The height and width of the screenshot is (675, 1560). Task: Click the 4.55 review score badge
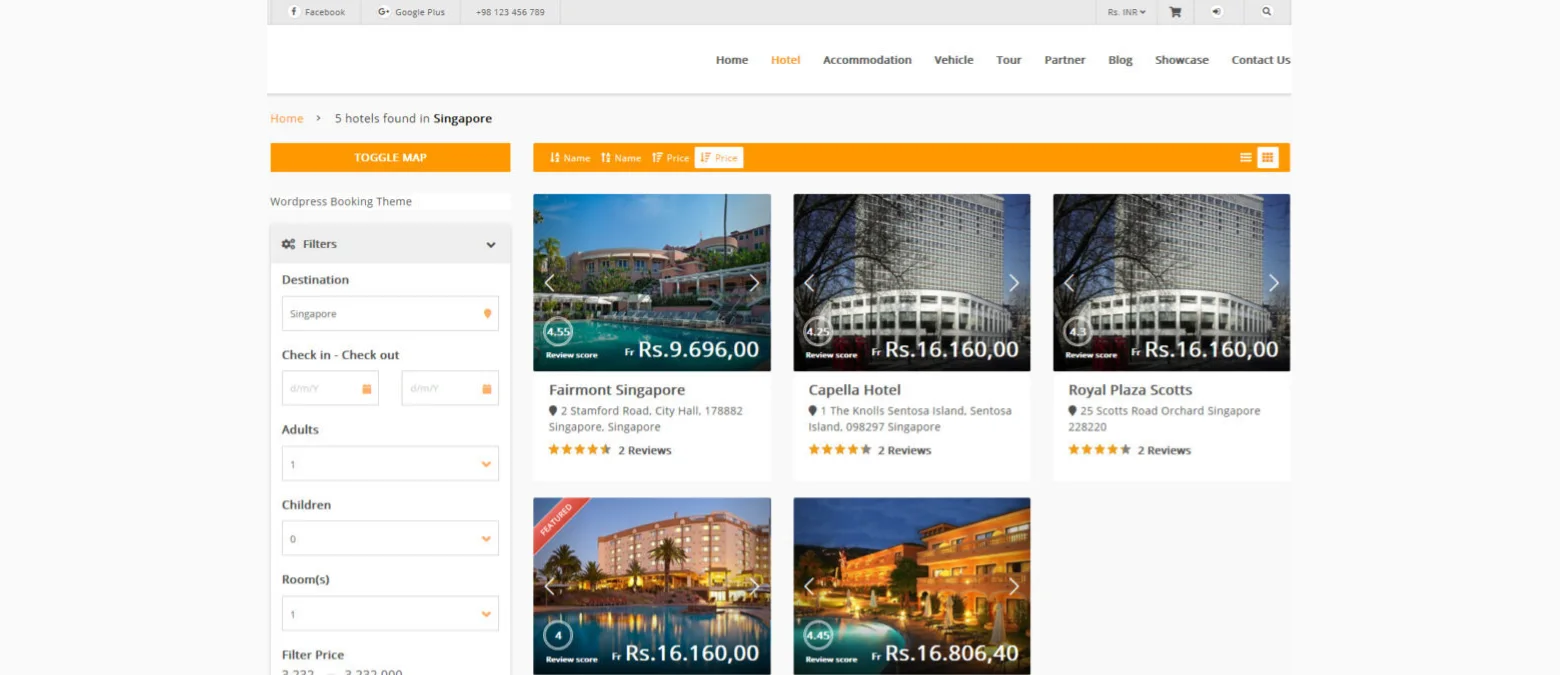[x=558, y=331]
